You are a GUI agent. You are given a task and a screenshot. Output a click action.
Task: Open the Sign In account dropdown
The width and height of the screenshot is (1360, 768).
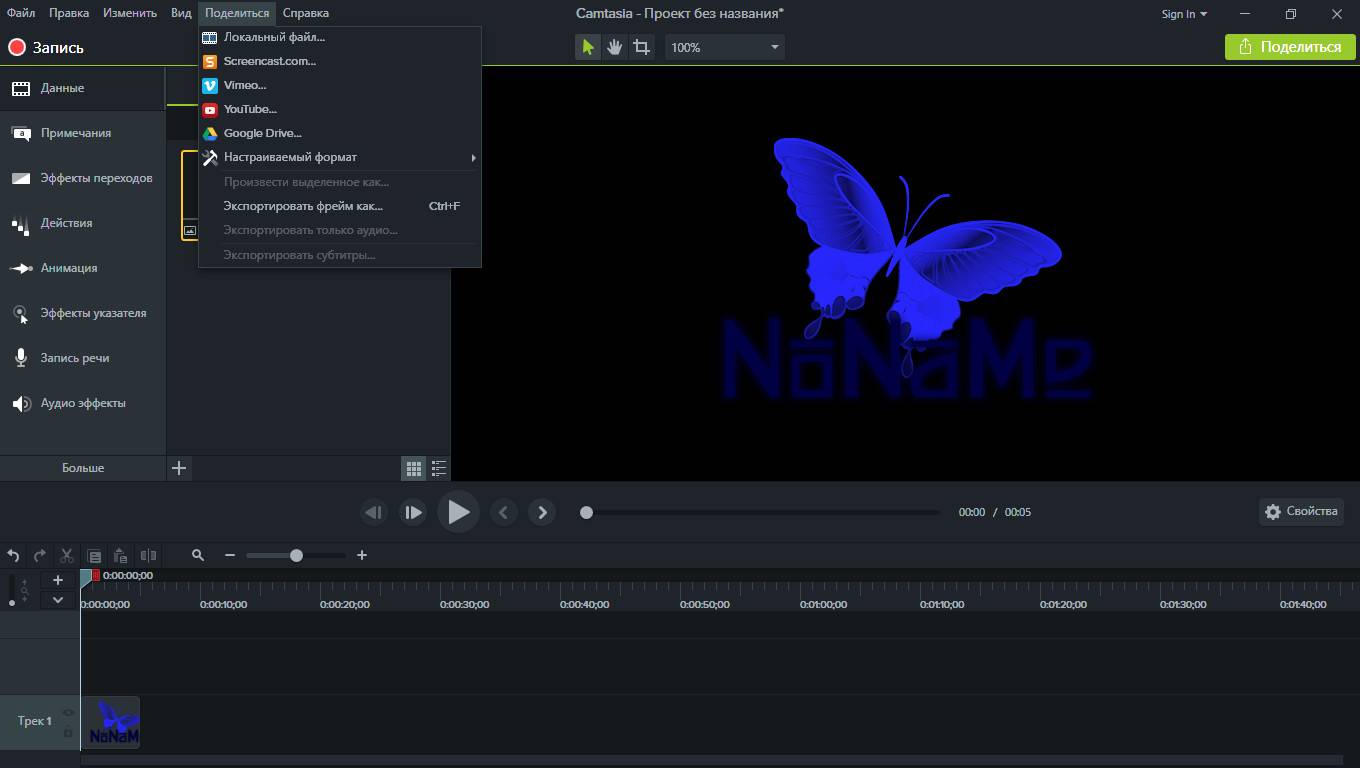1184,14
